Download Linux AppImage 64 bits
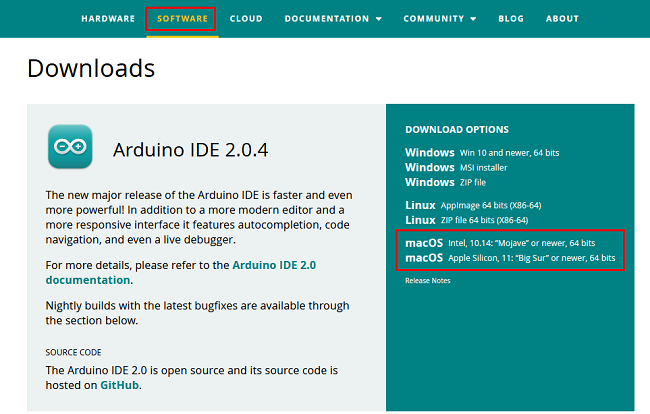 [471, 205]
